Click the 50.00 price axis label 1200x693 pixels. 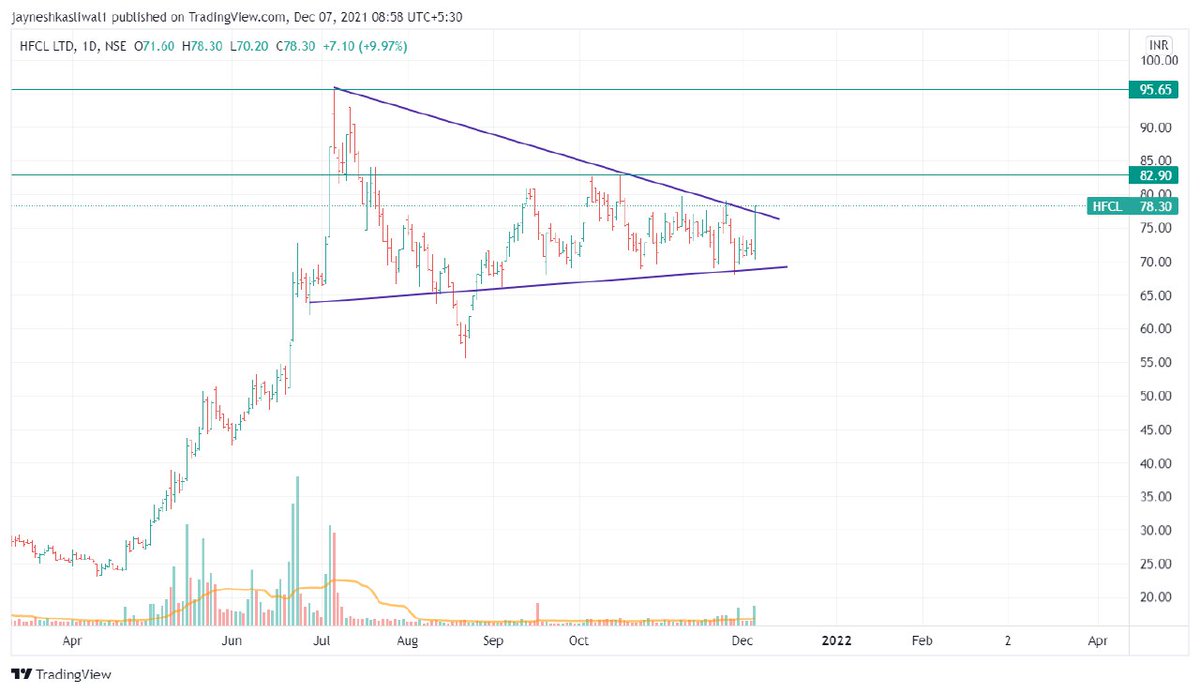pos(1158,396)
